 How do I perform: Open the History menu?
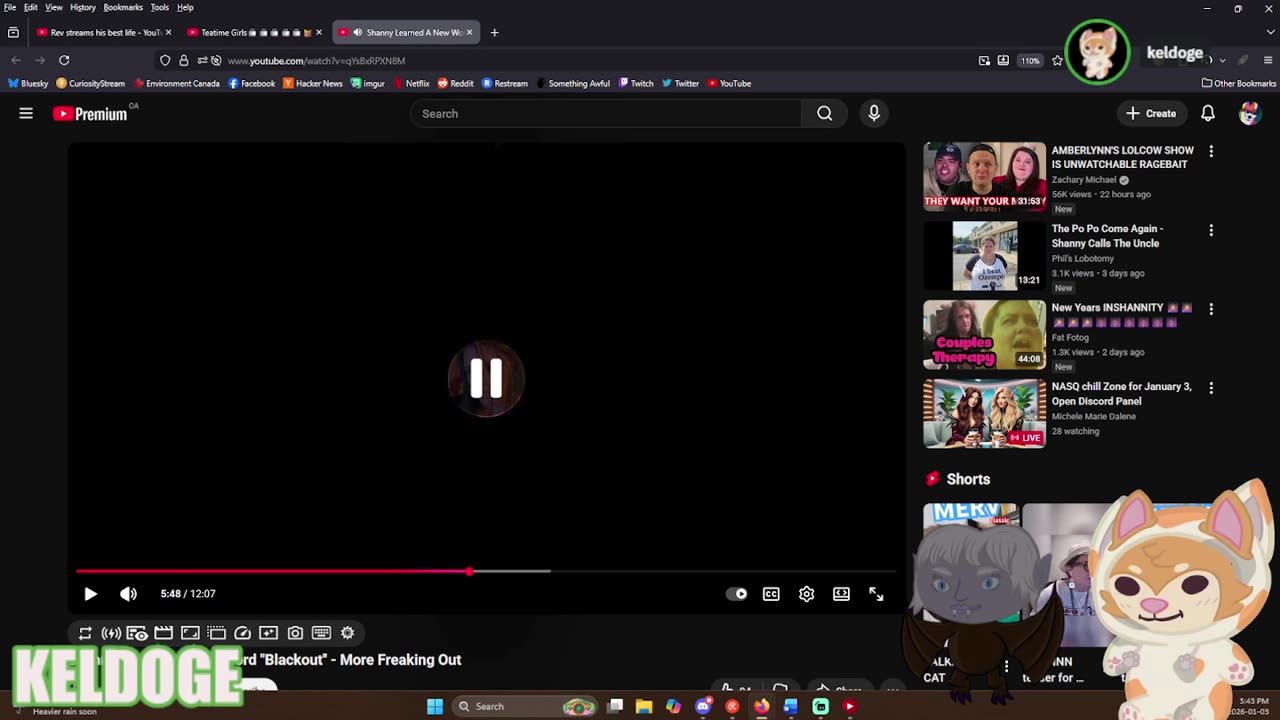(83, 7)
